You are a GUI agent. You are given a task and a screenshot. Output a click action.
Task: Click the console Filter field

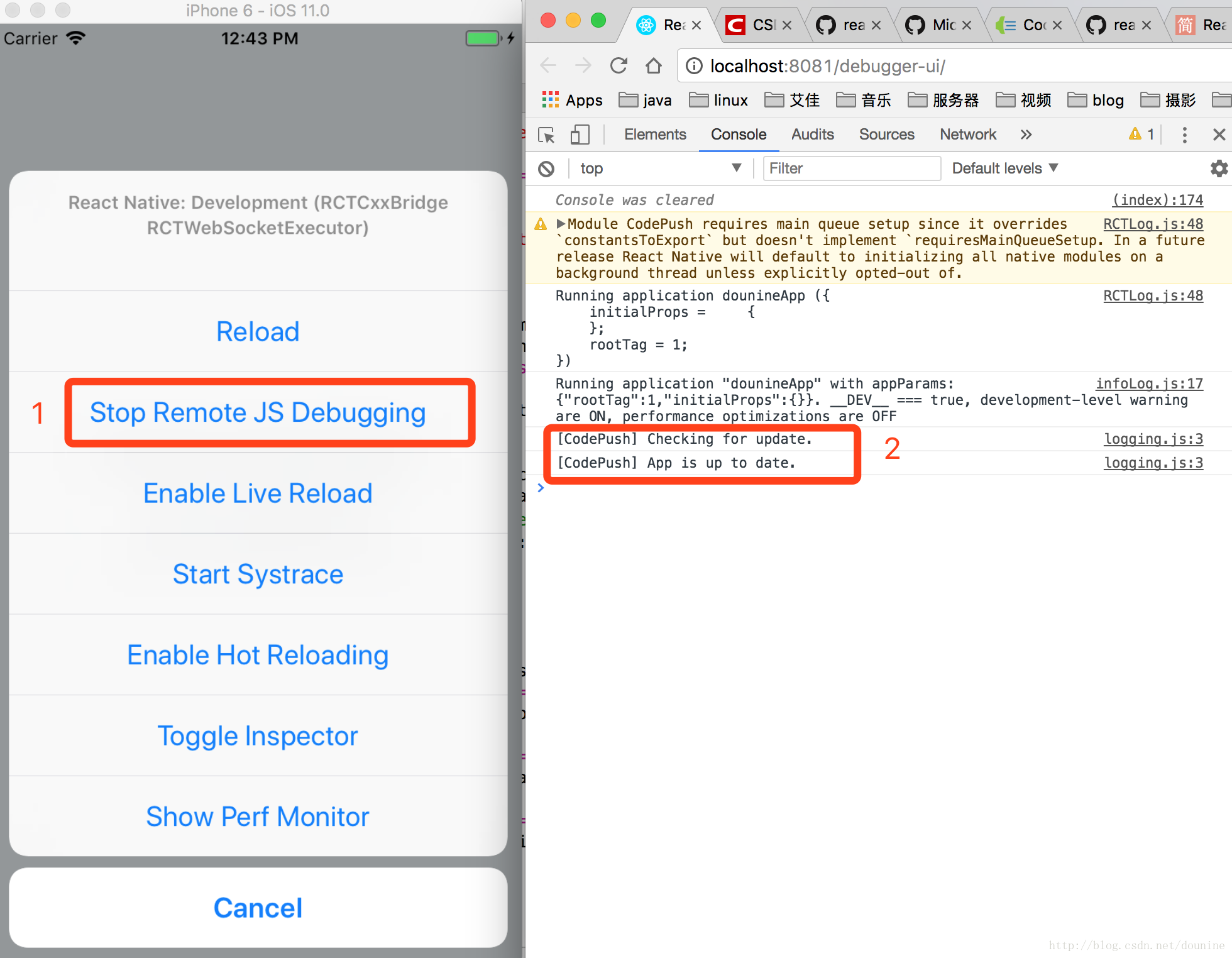[x=852, y=168]
